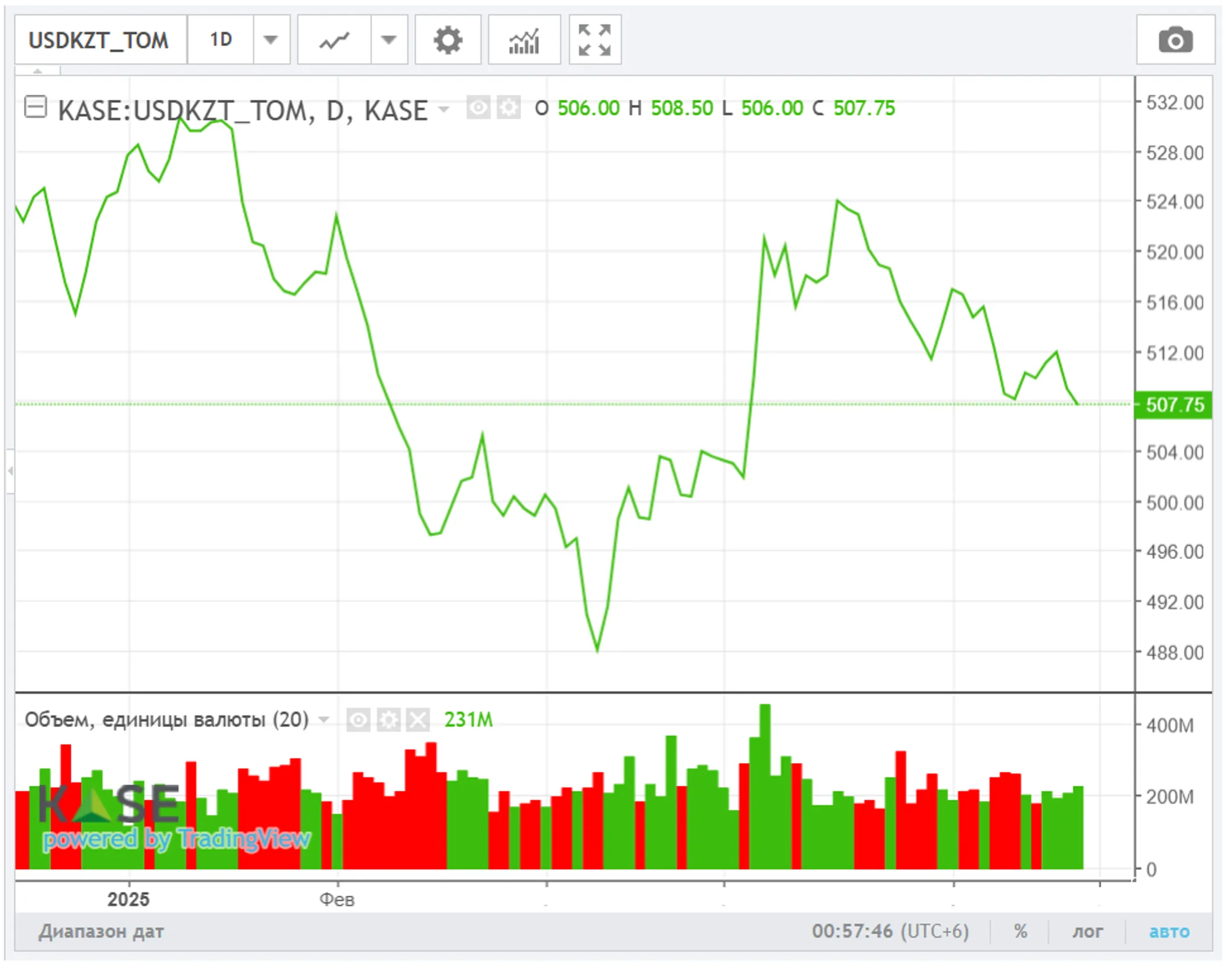
Task: Click the 1D interval button
Action: (221, 40)
